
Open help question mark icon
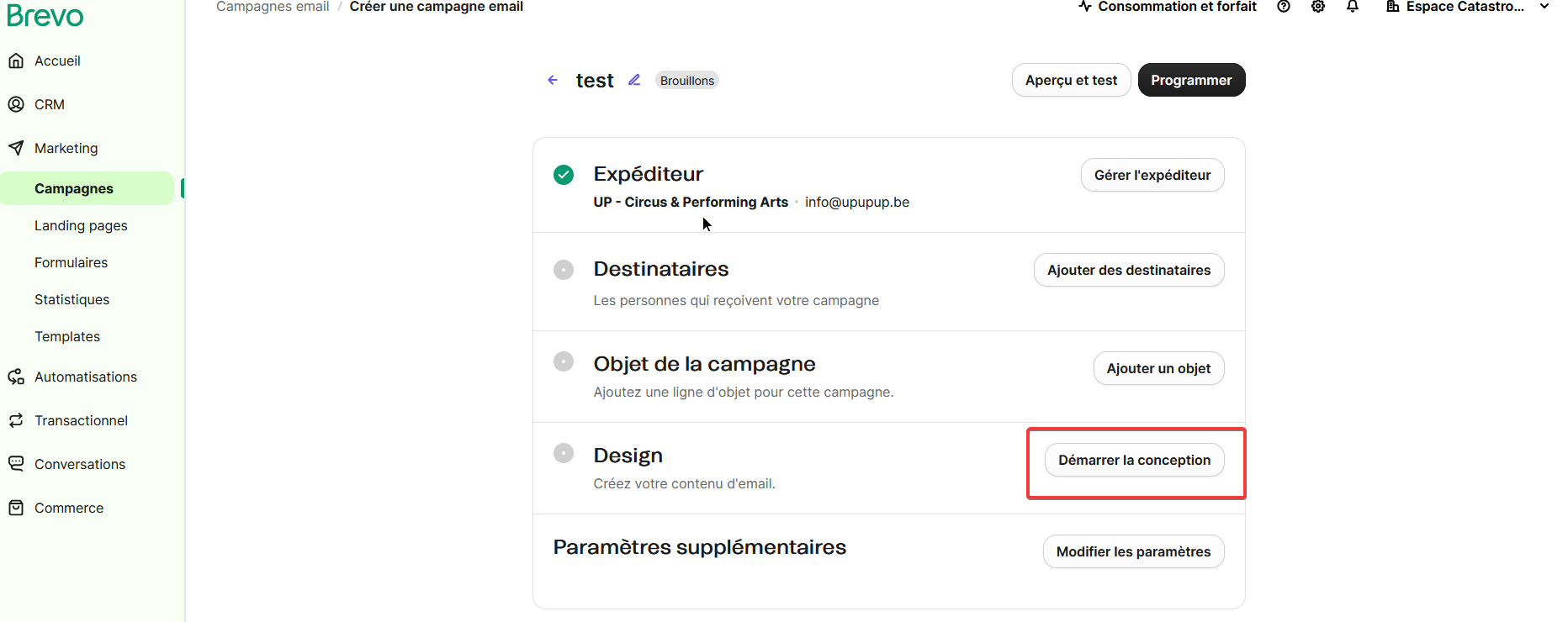coord(1283,7)
